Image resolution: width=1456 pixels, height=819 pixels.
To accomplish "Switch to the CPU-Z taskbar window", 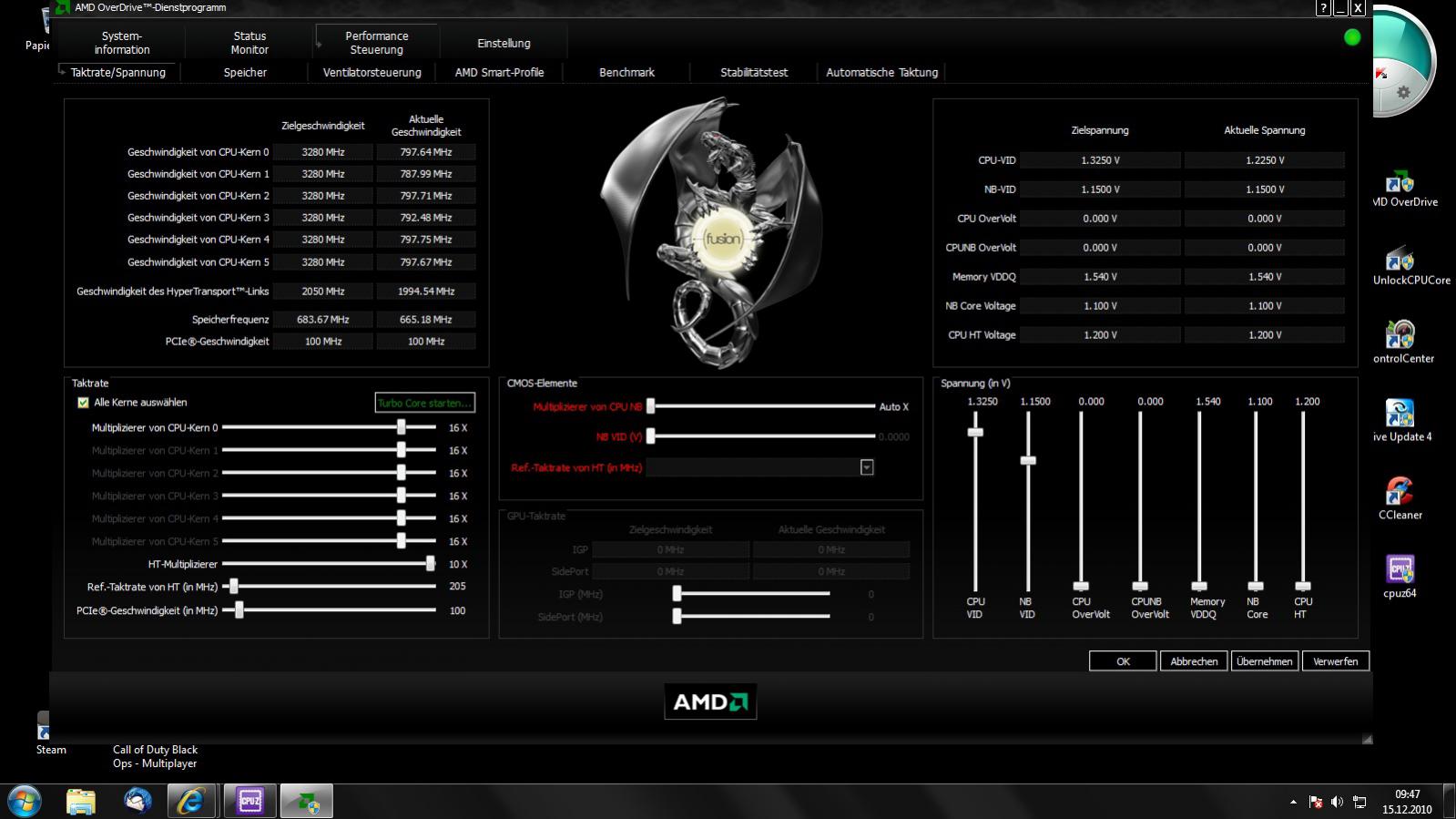I will click(249, 801).
